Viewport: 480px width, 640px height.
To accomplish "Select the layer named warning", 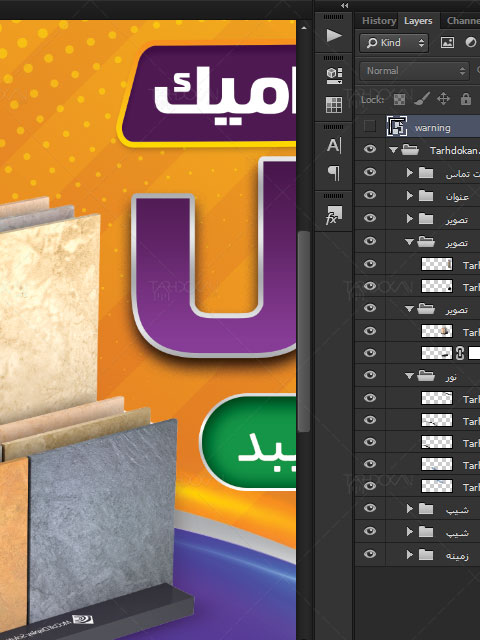I will [x=432, y=128].
